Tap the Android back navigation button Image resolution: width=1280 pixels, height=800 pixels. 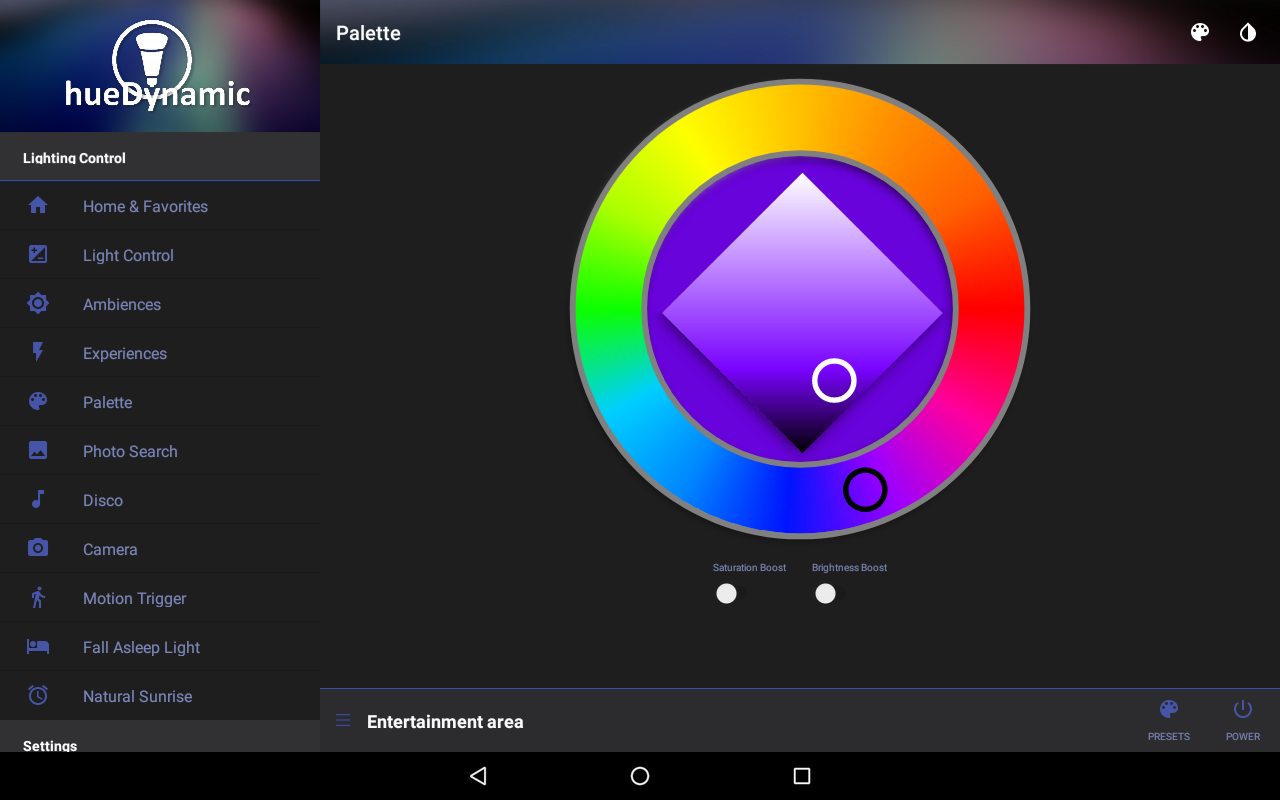pyautogui.click(x=478, y=776)
